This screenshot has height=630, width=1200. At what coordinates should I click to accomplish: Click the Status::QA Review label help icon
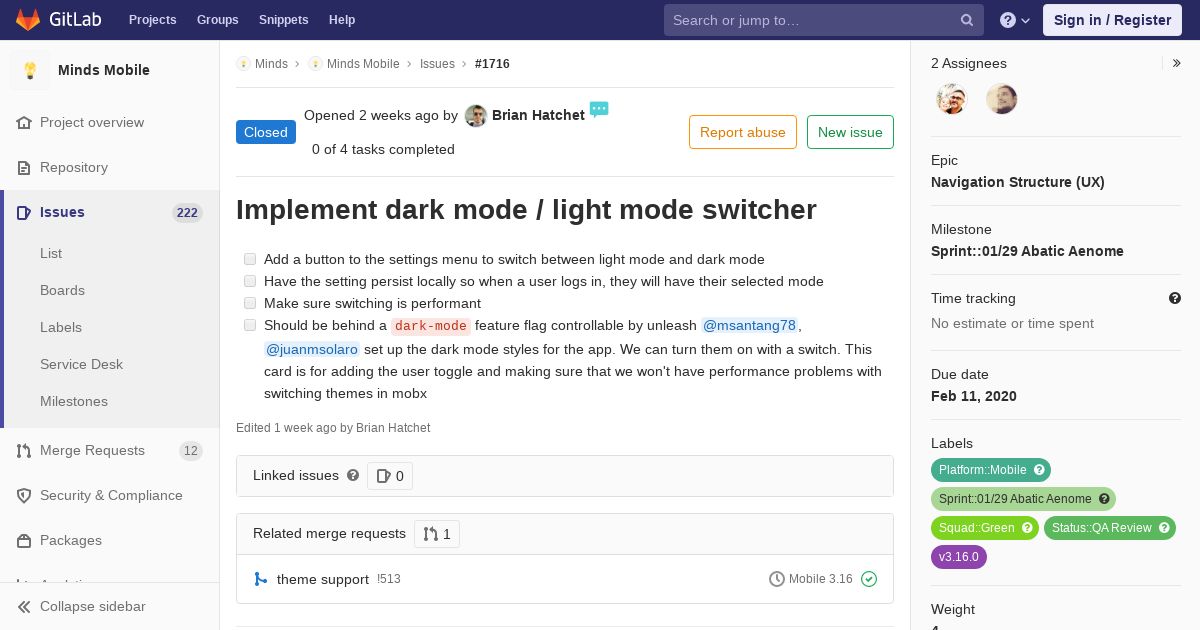coord(1165,528)
